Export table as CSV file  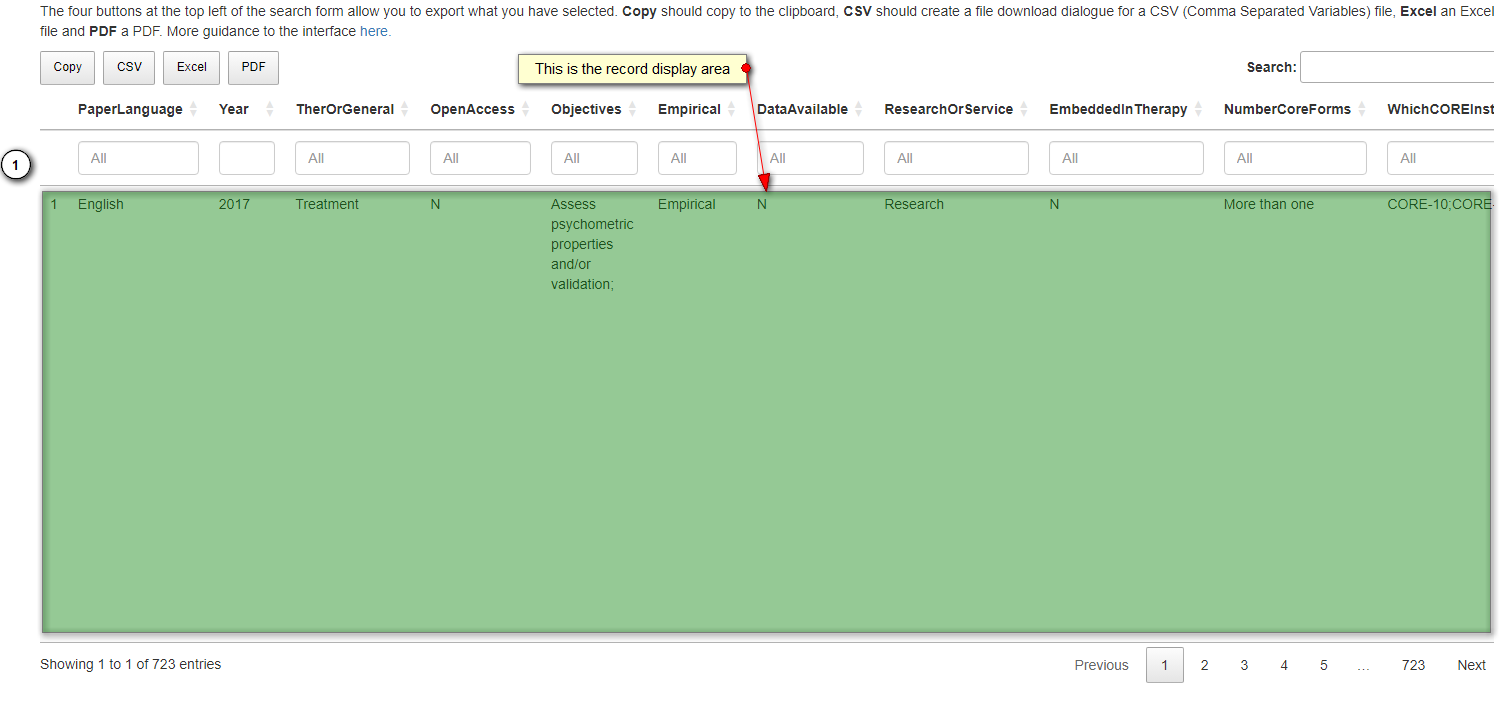click(128, 67)
